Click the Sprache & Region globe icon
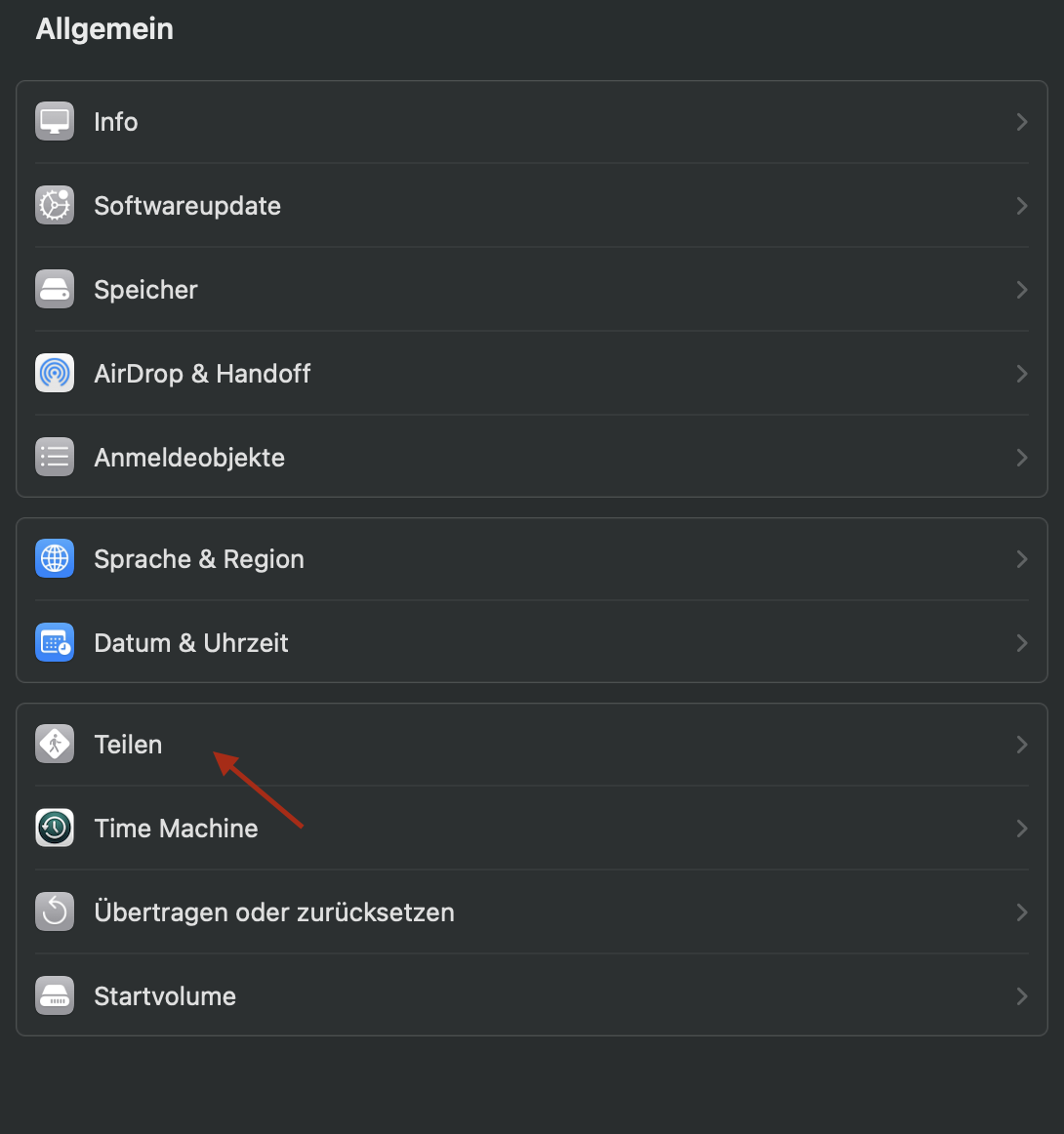This screenshot has height=1134, width=1064. 55,559
